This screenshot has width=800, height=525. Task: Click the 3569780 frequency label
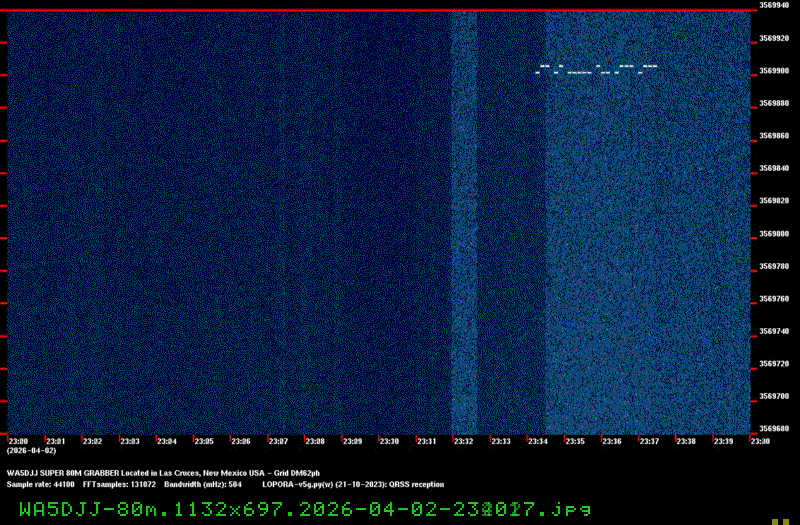774,266
